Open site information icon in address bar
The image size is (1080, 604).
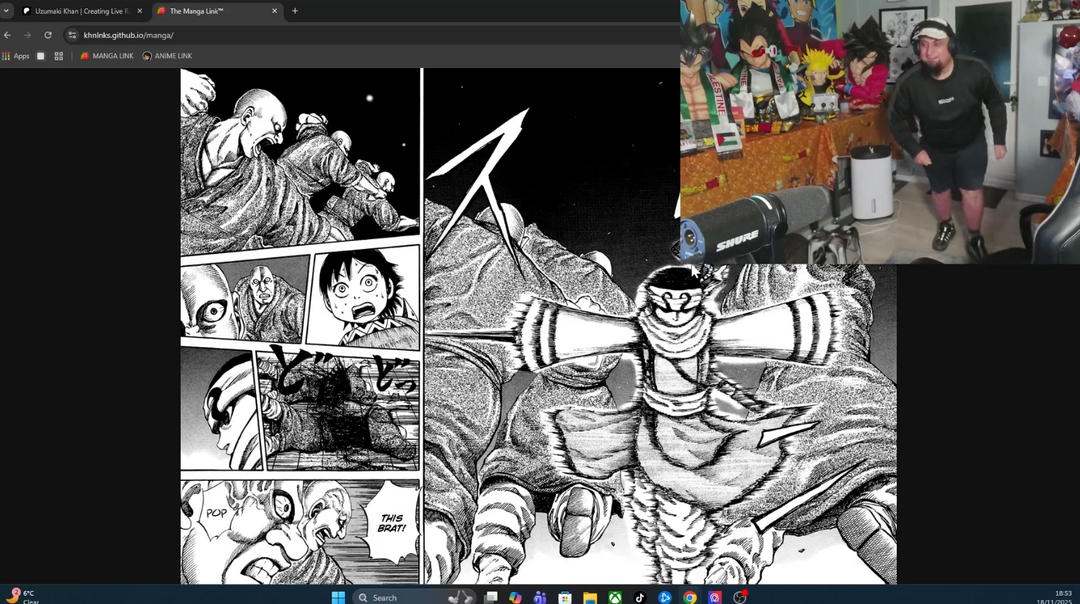tap(72, 34)
